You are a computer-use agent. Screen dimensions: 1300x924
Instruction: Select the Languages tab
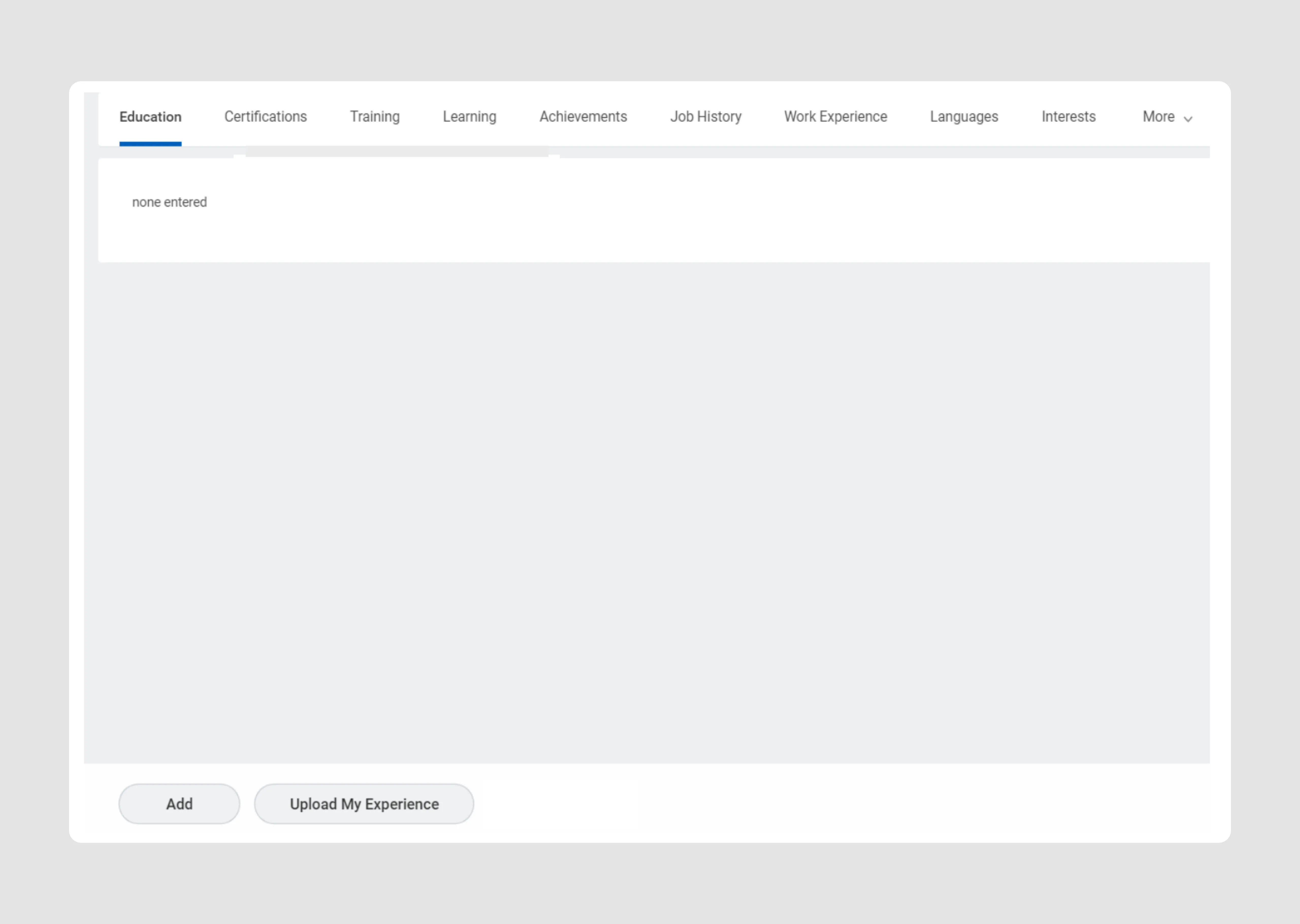point(963,117)
